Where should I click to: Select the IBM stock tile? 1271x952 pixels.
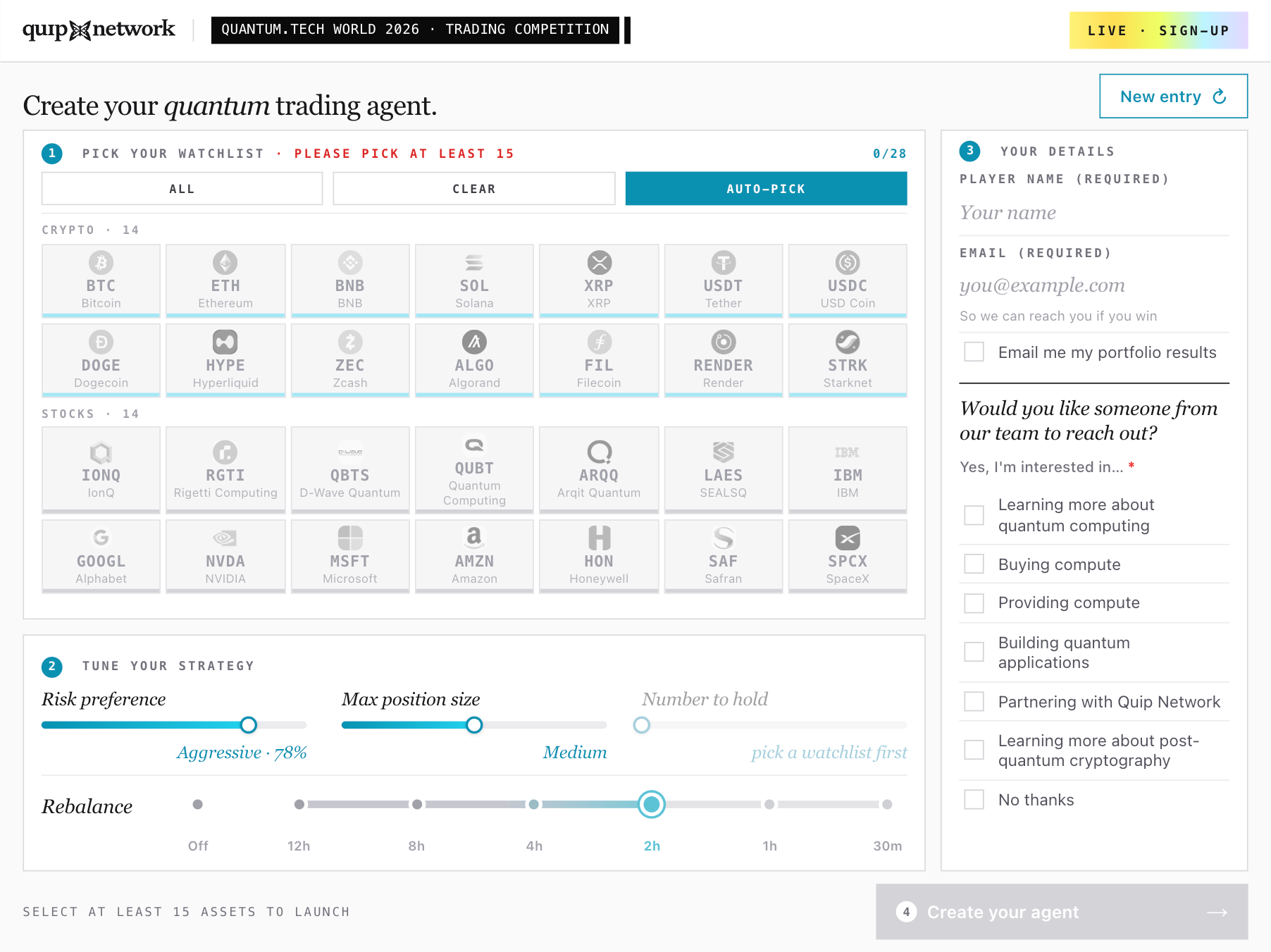[848, 470]
